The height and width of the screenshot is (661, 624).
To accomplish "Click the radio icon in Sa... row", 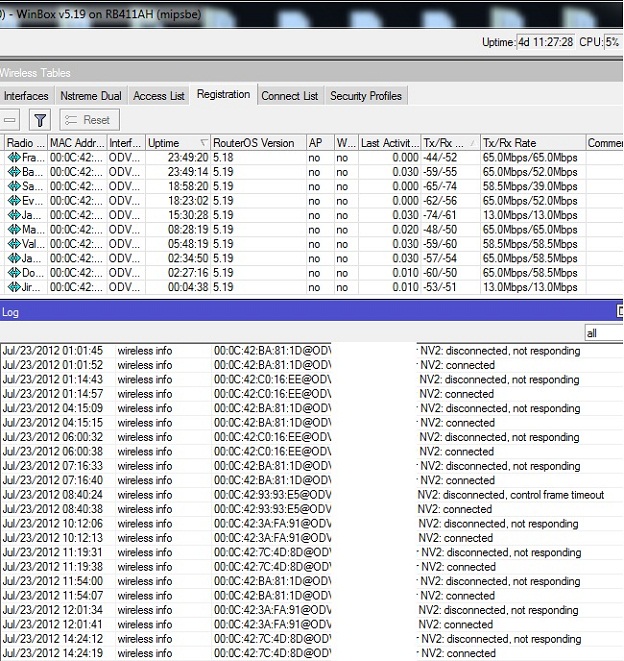I will pyautogui.click(x=14, y=186).
